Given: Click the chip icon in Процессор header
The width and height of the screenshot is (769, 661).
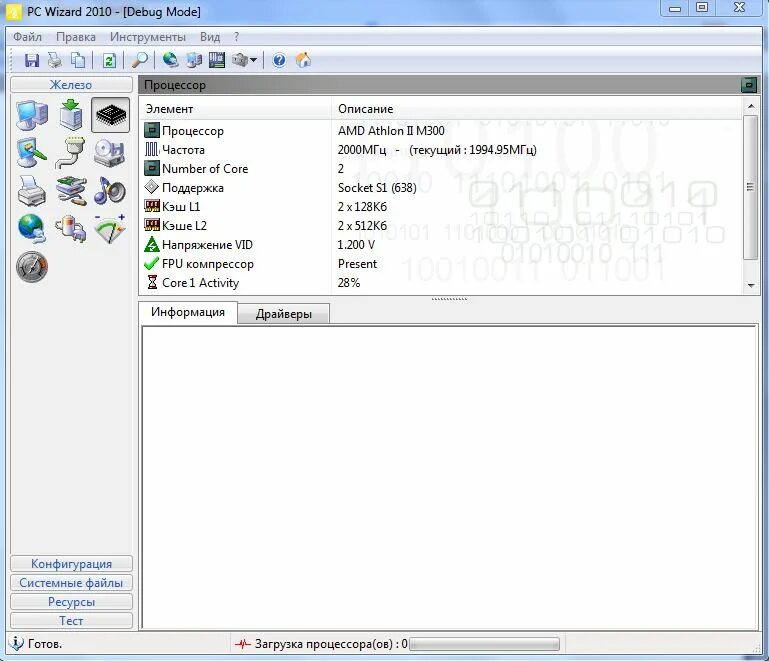Looking at the screenshot, I should [749, 85].
